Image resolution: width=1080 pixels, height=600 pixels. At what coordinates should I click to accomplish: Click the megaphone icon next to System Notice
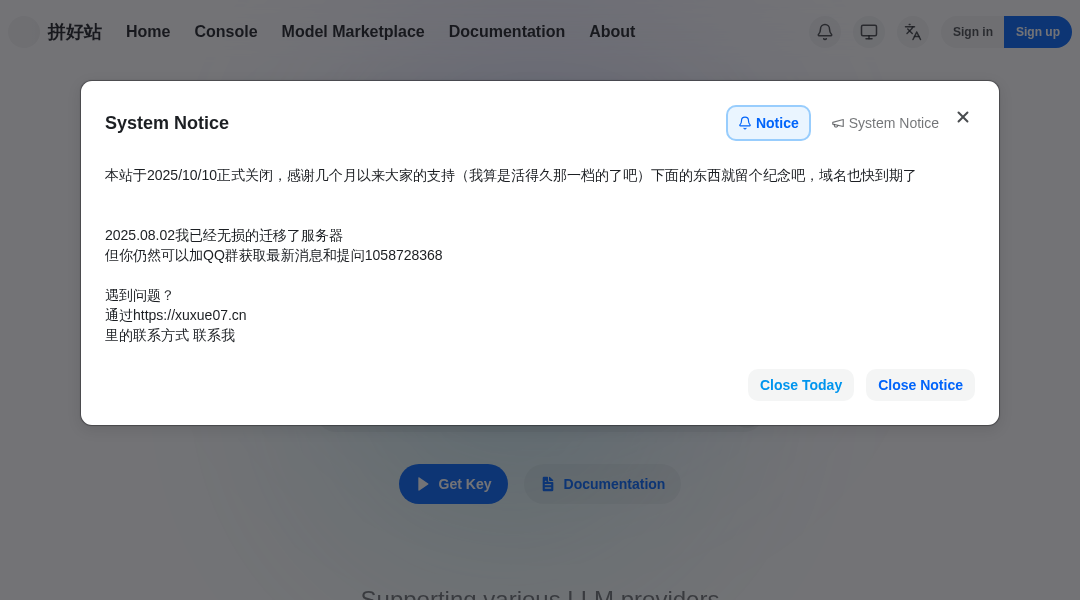pyautogui.click(x=838, y=123)
